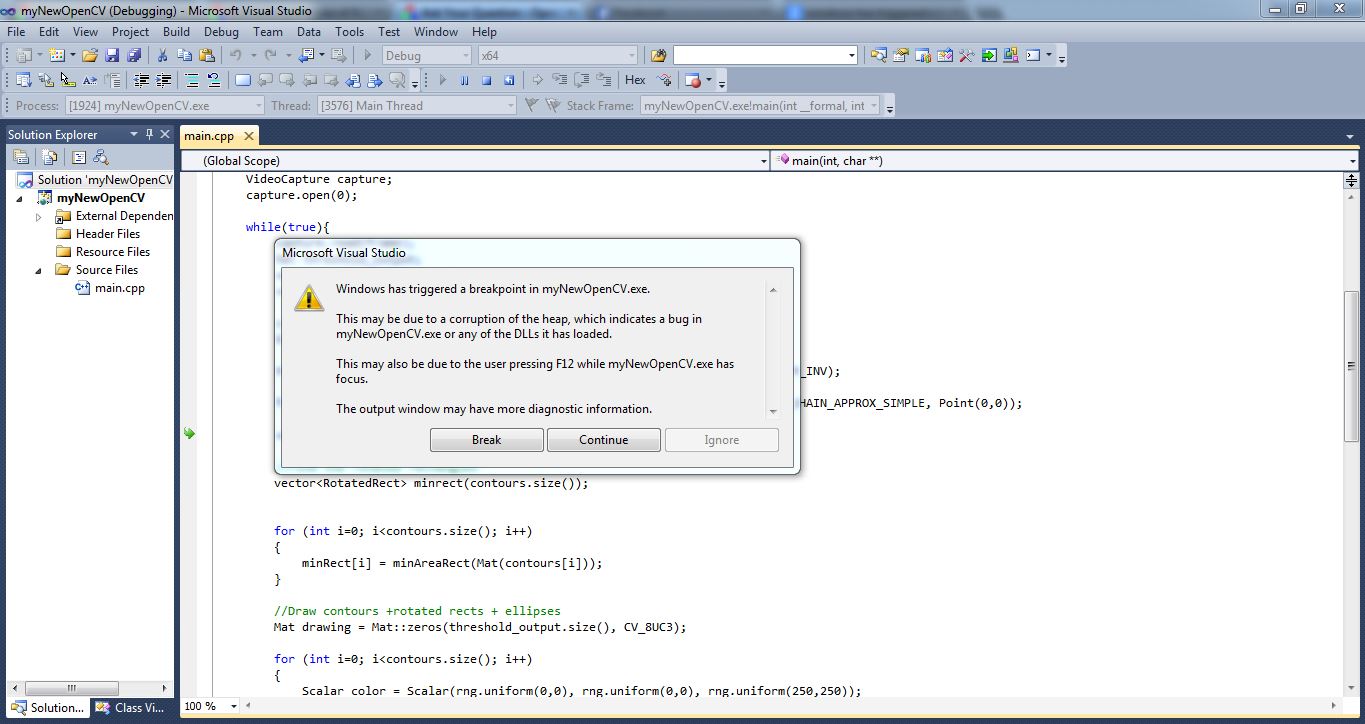Switch to Solution Explorer bottom tab

click(48, 707)
